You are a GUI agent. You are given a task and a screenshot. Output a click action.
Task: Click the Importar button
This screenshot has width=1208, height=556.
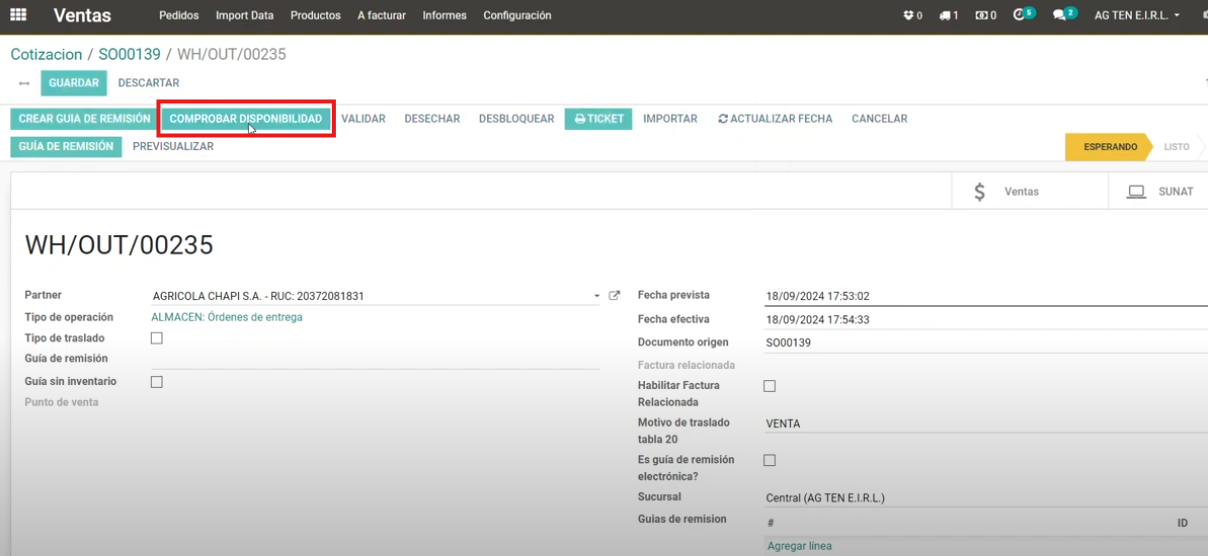(x=670, y=119)
